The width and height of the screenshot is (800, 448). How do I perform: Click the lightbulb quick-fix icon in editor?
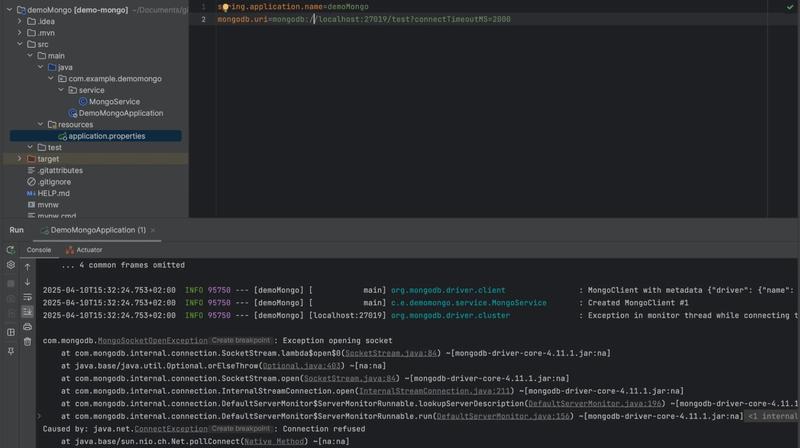[x=225, y=6]
